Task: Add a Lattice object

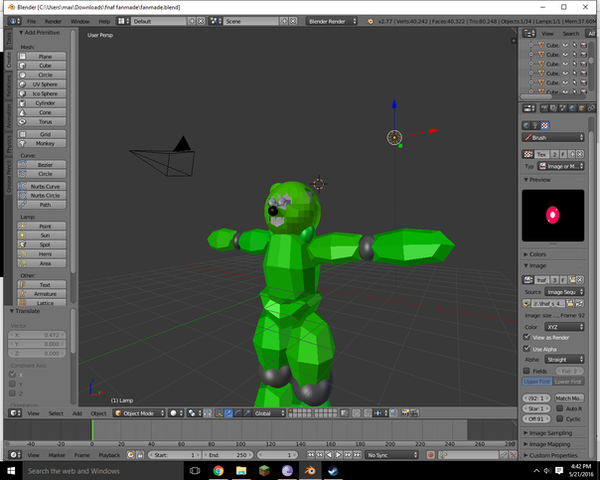Action: [45, 302]
